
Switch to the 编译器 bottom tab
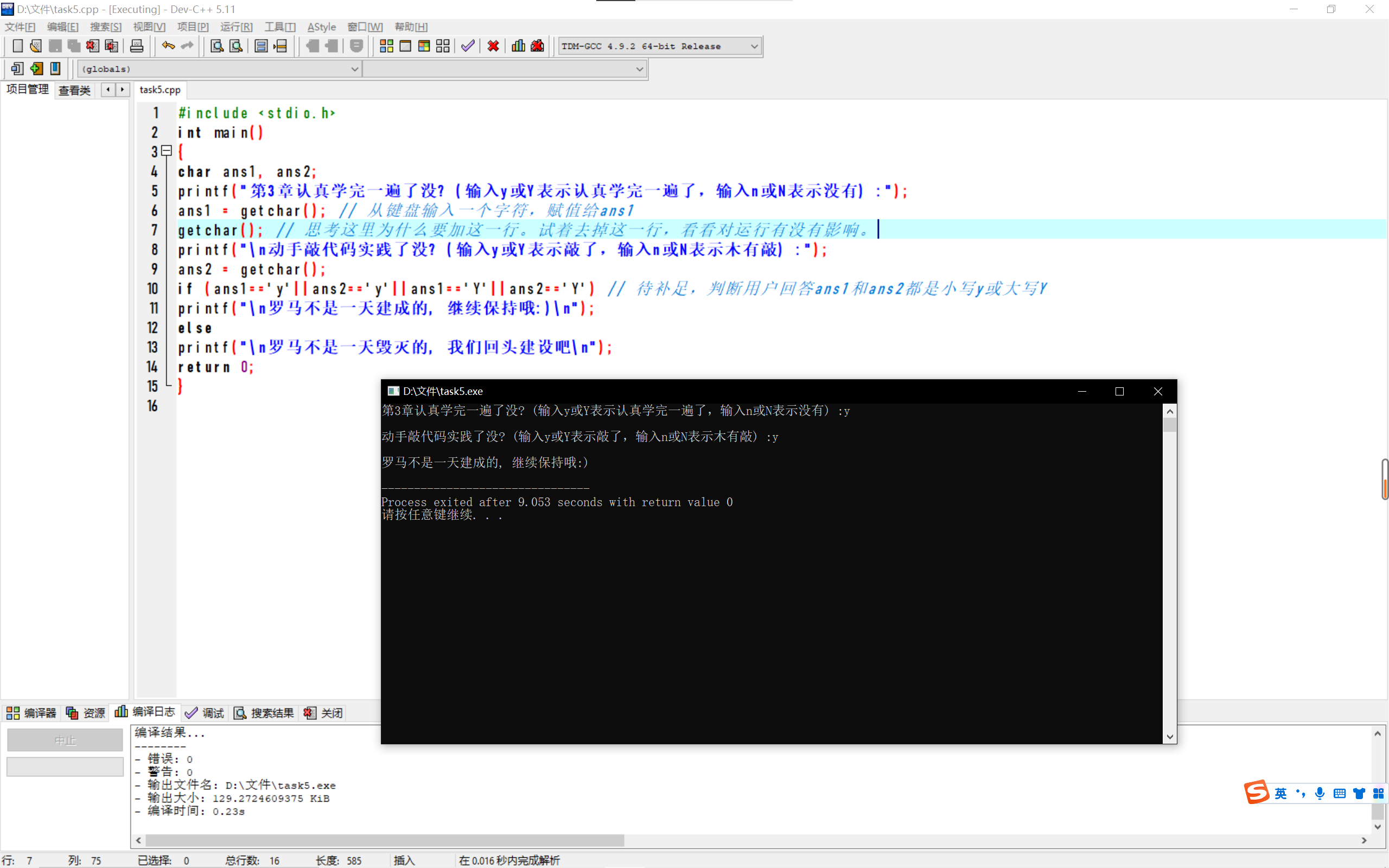click(31, 712)
